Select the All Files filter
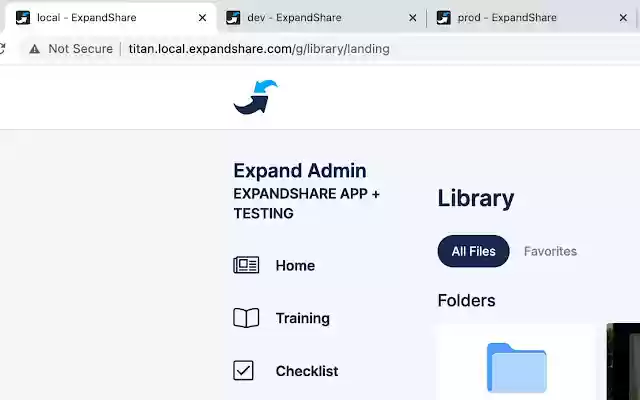Viewport: 640px width, 400px height. 473,251
